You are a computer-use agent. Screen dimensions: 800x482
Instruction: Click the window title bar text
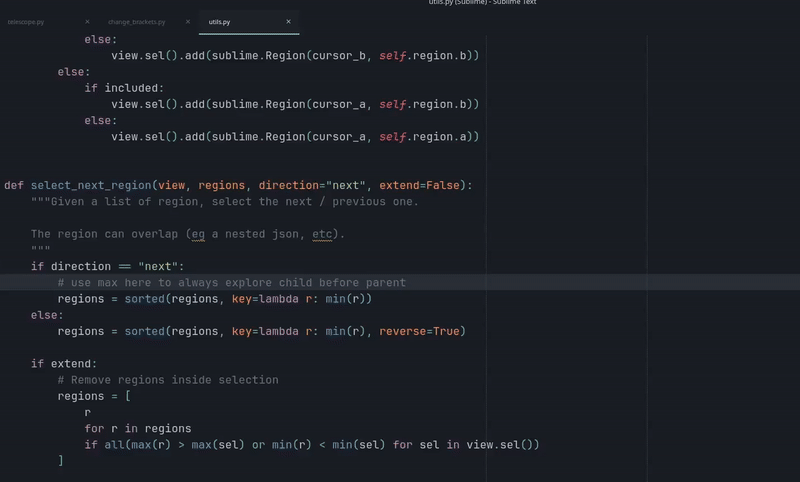click(482, 4)
